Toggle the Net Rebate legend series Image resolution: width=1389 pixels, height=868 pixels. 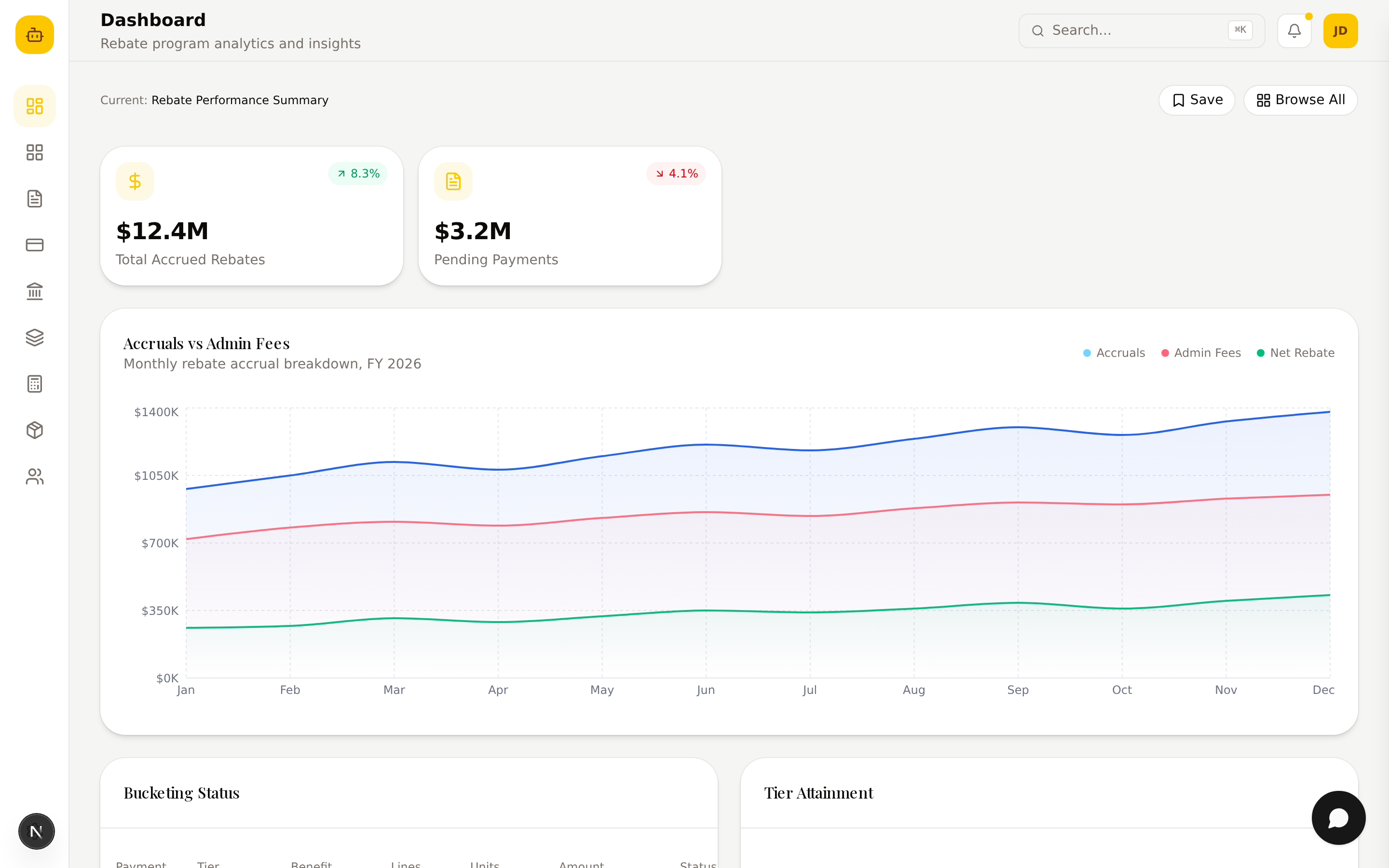1295,353
